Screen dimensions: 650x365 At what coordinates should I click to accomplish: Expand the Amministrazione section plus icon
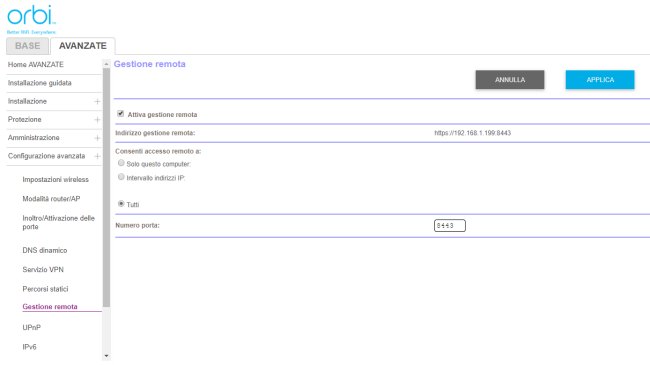[x=97, y=138]
